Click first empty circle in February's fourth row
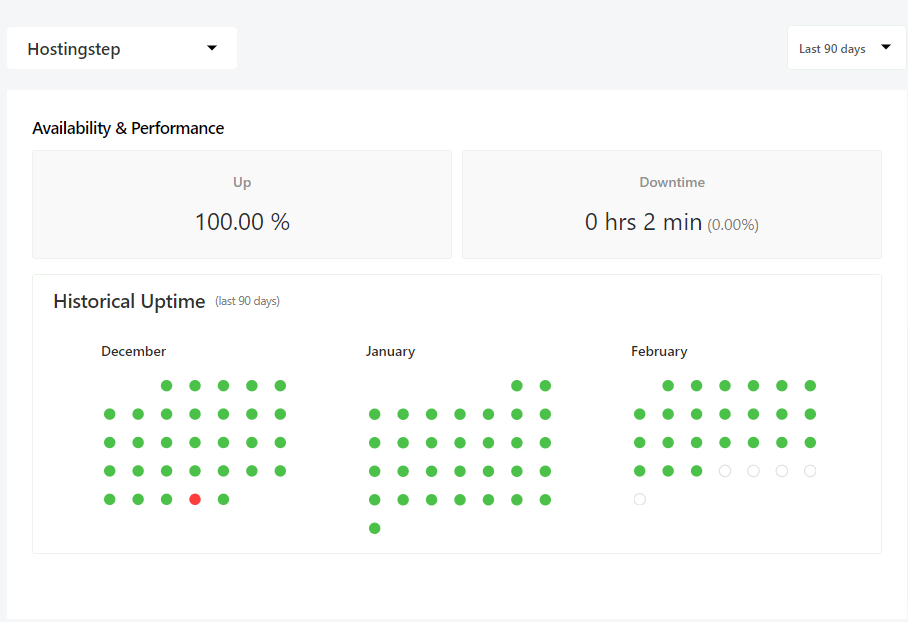Image resolution: width=908 pixels, height=622 pixels. point(725,471)
